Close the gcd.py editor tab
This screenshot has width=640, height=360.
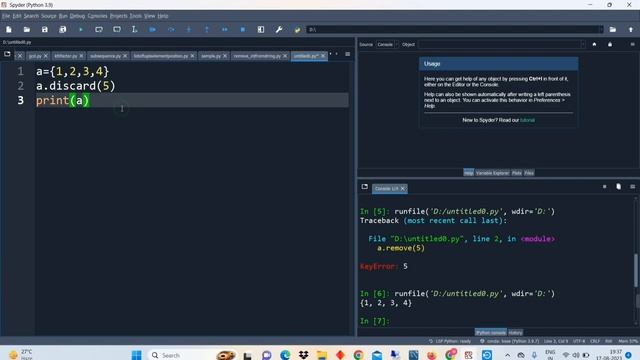coord(46,56)
